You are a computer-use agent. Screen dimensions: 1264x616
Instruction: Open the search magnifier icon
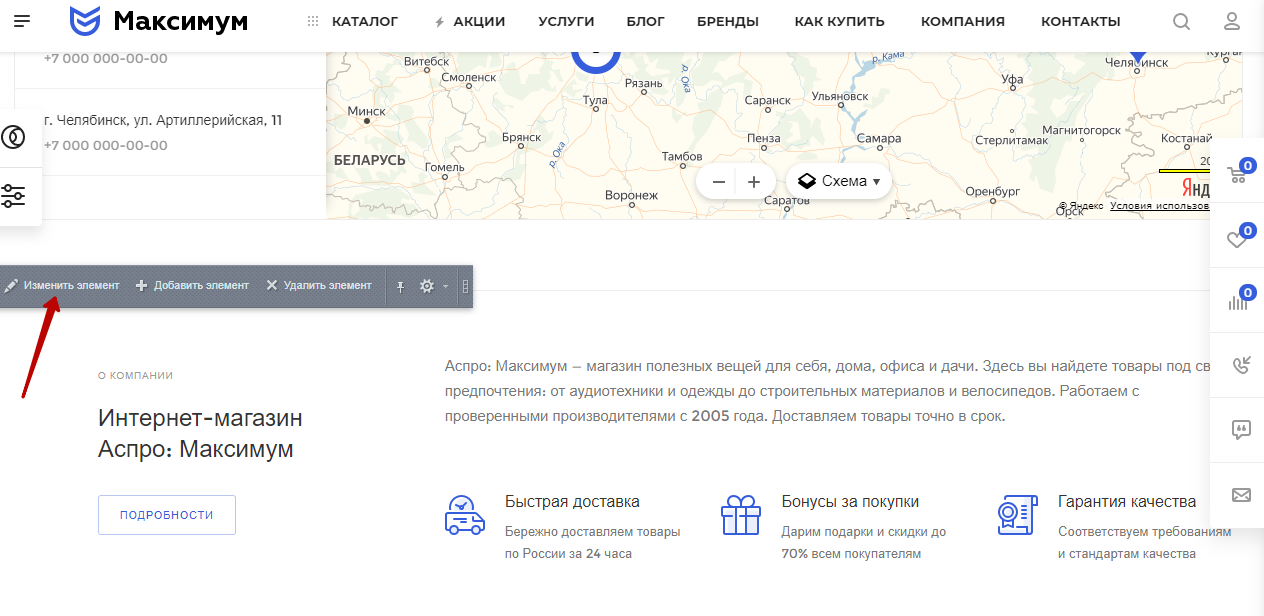[1182, 21]
